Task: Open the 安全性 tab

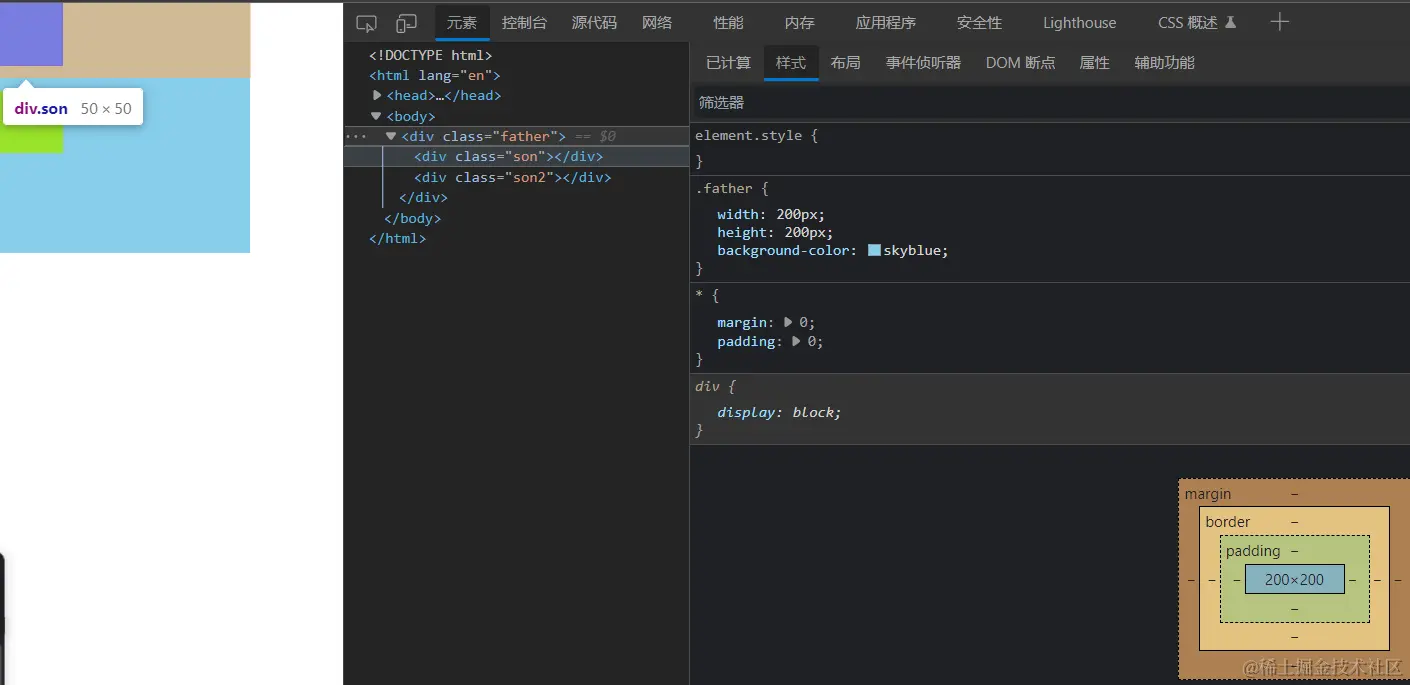Action: [979, 23]
